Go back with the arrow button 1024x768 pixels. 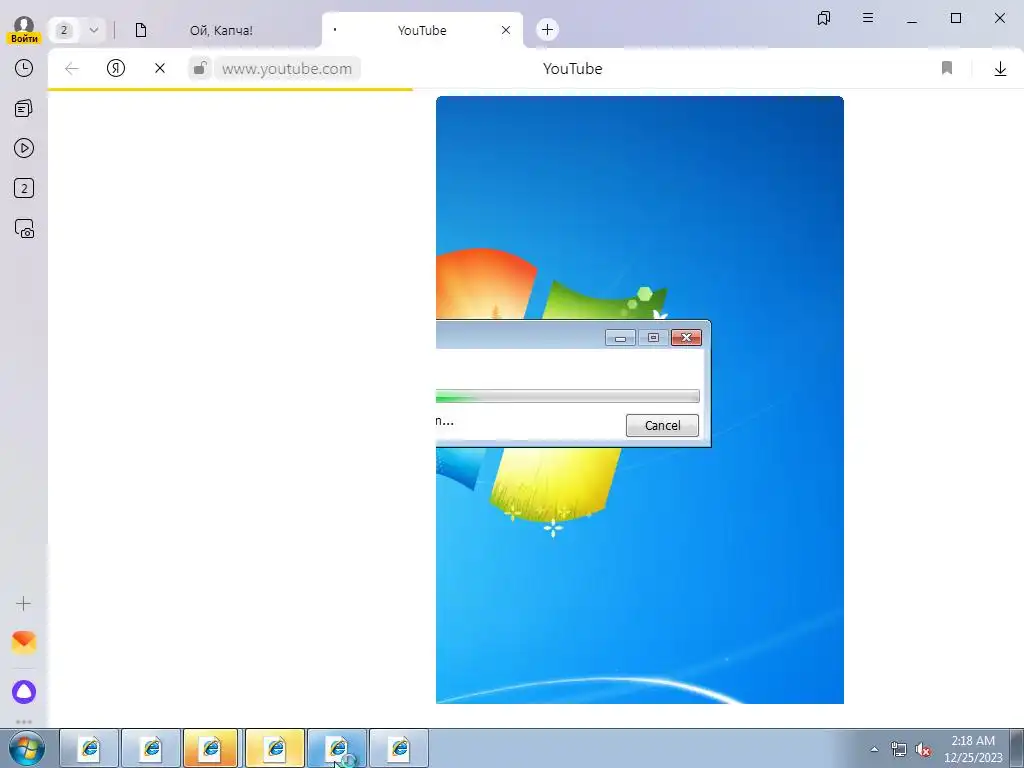tap(72, 69)
